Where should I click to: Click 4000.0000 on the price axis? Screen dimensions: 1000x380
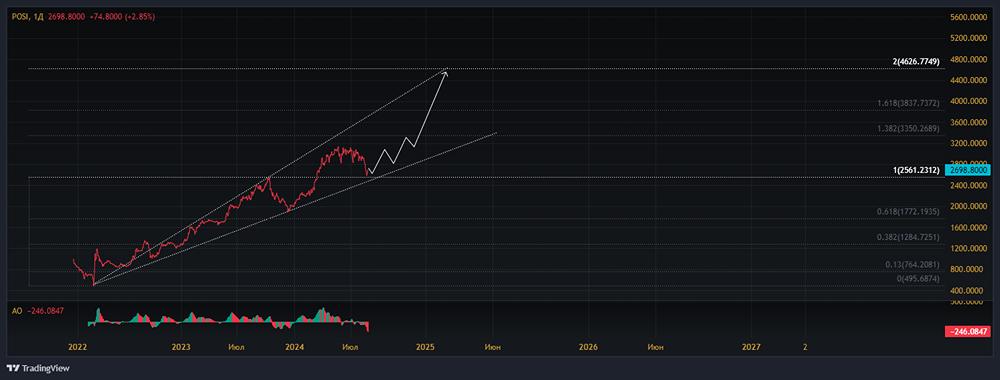coord(969,101)
